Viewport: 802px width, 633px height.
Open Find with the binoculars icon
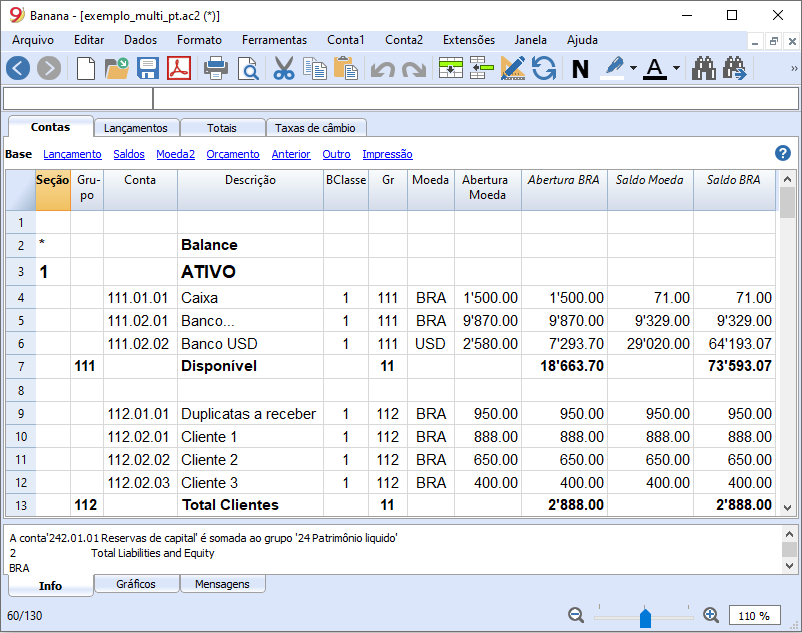click(704, 68)
